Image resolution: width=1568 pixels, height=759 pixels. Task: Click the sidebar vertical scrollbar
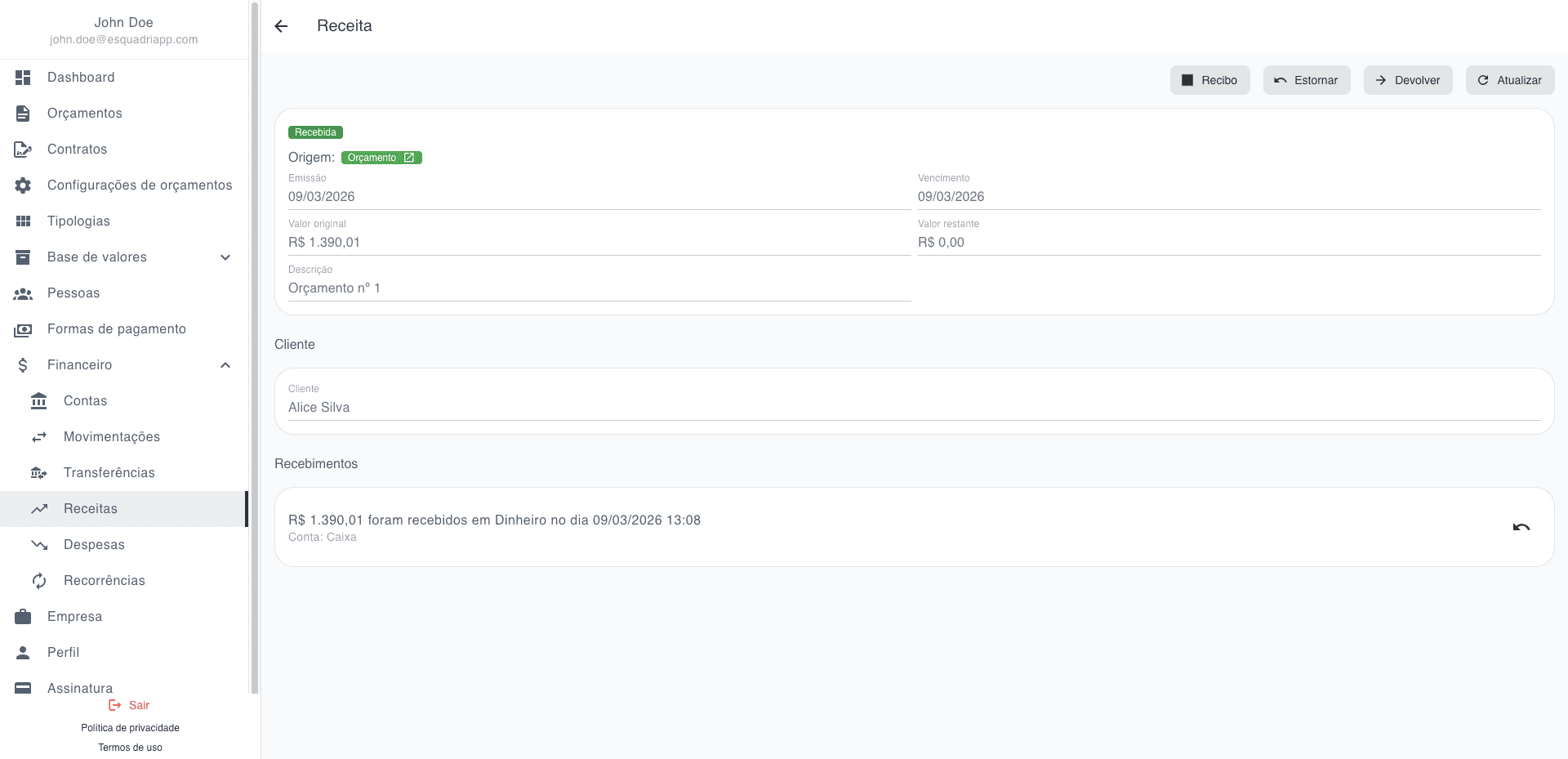coord(254,347)
